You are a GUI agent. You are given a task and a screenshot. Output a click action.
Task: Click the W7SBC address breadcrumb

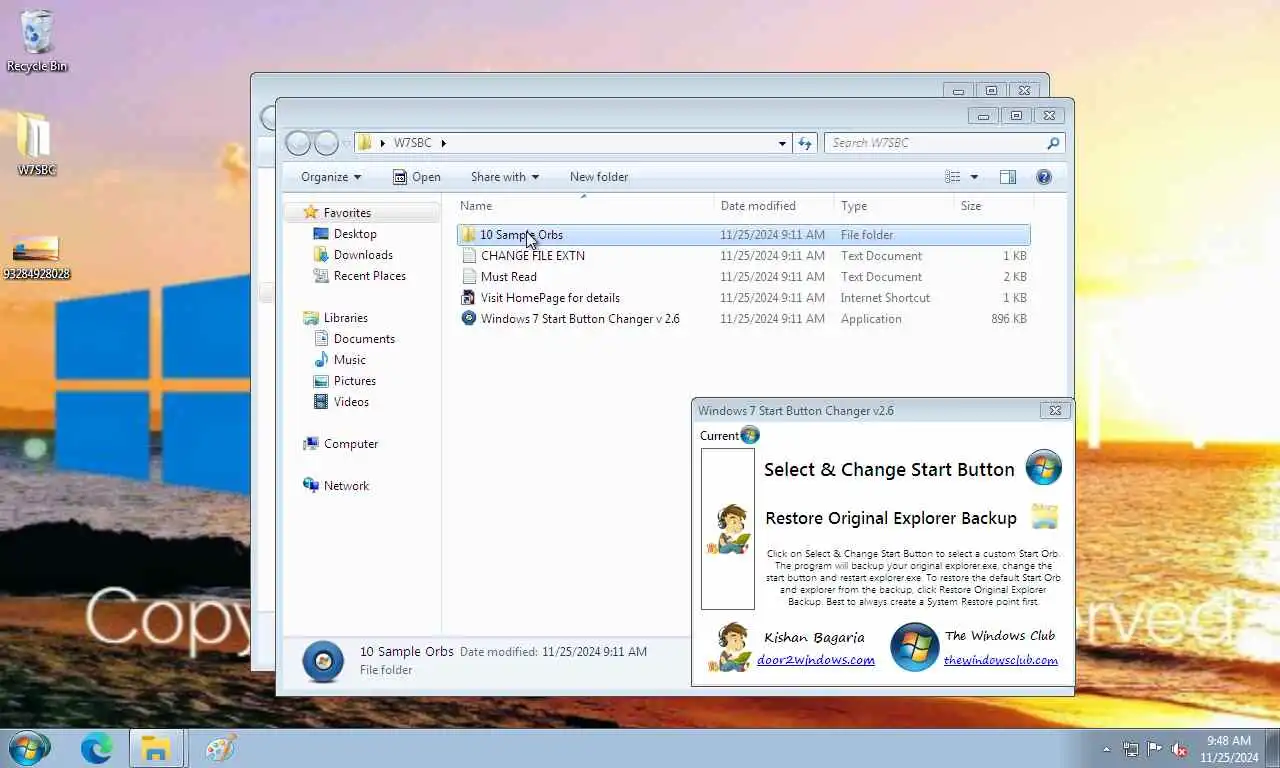pyautogui.click(x=412, y=143)
